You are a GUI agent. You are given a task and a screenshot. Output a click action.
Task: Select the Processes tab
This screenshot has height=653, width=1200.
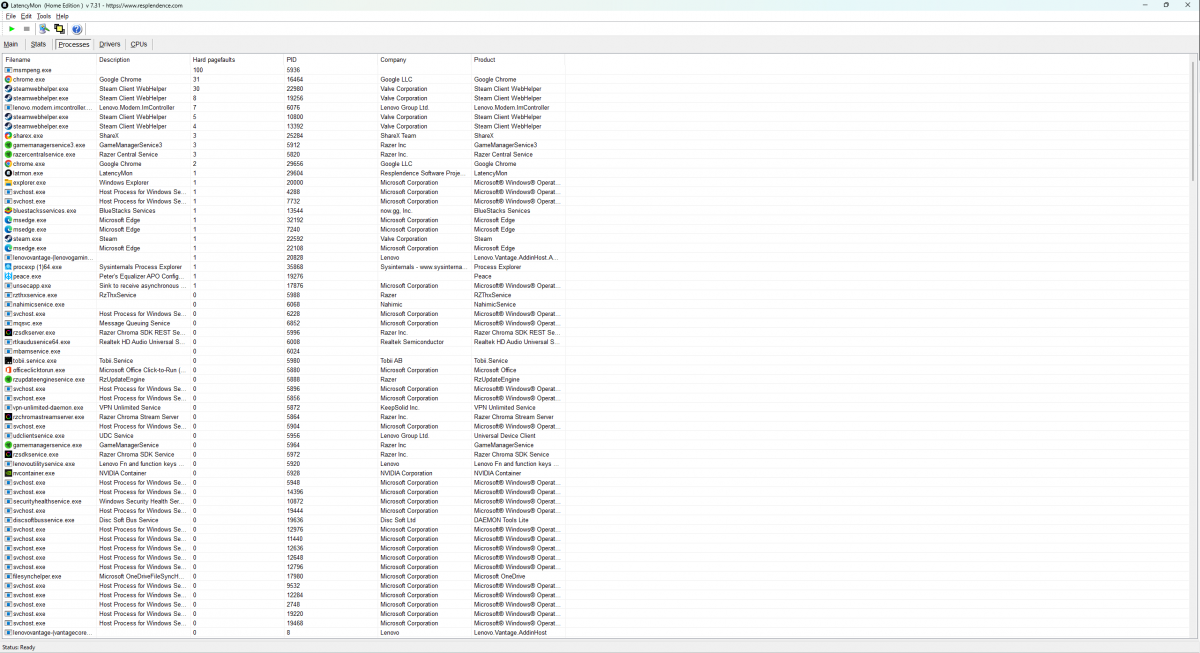click(73, 44)
